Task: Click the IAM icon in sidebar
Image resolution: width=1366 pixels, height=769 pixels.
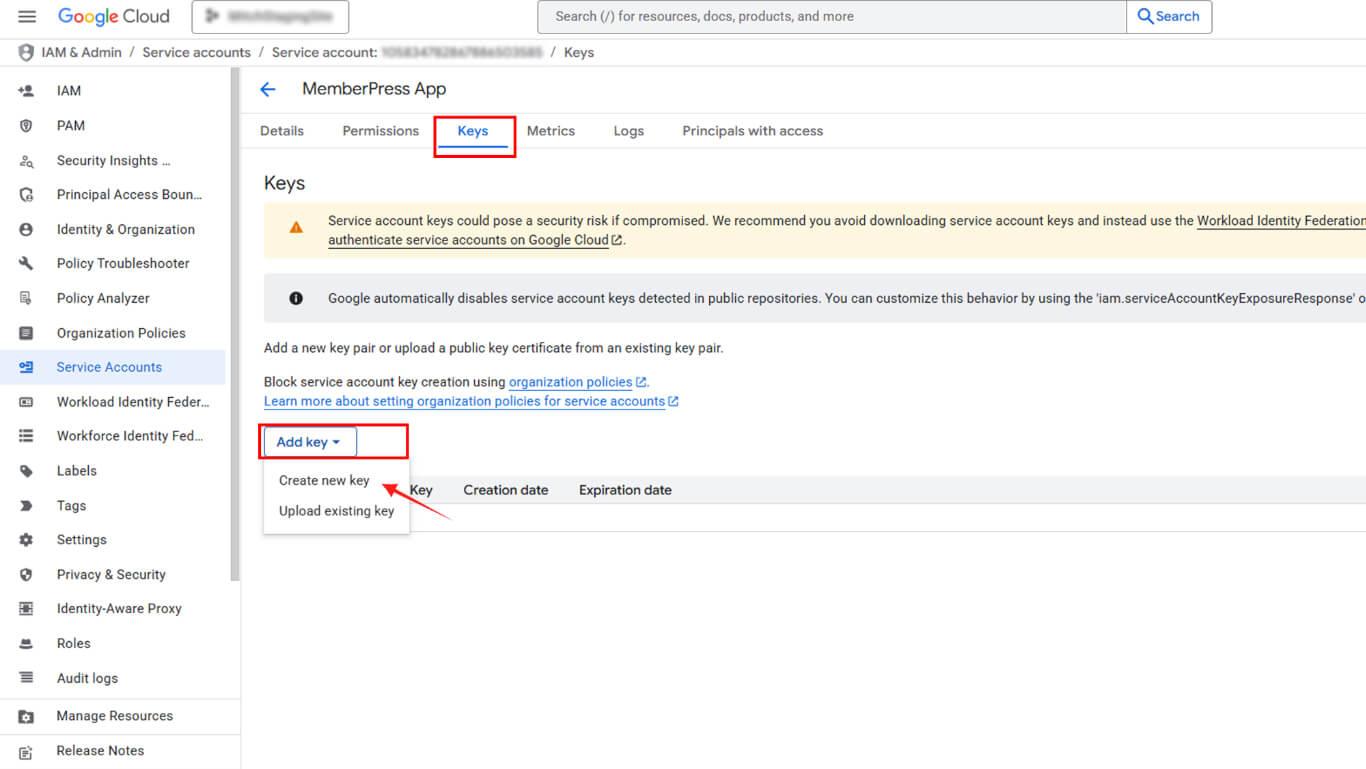Action: 26,91
